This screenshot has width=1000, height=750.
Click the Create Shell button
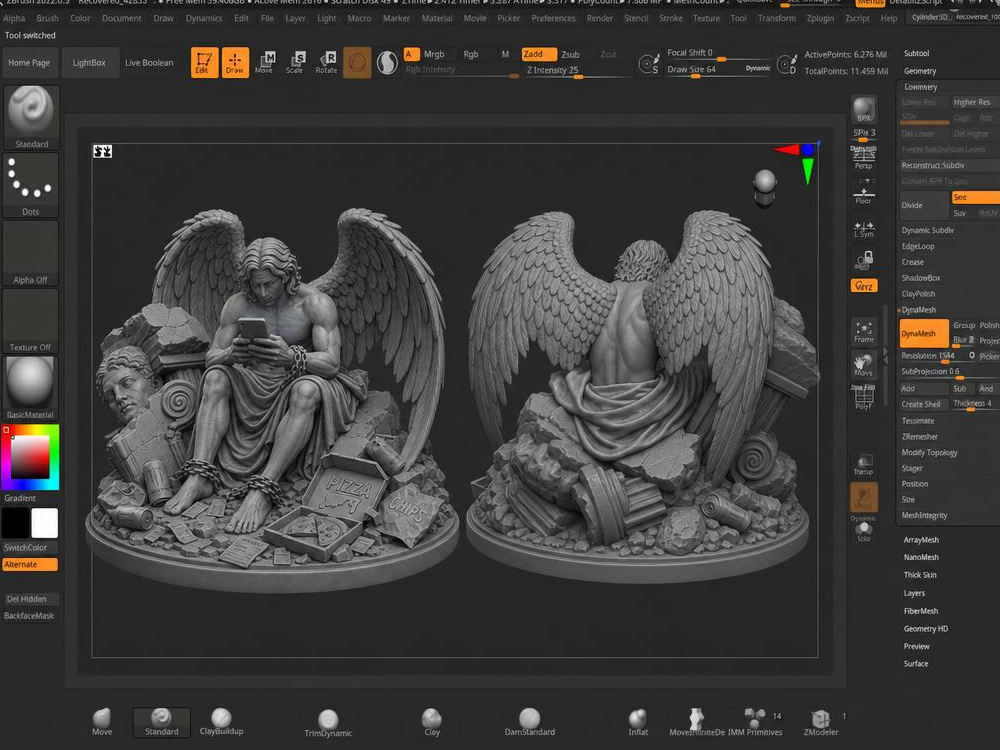(923, 404)
